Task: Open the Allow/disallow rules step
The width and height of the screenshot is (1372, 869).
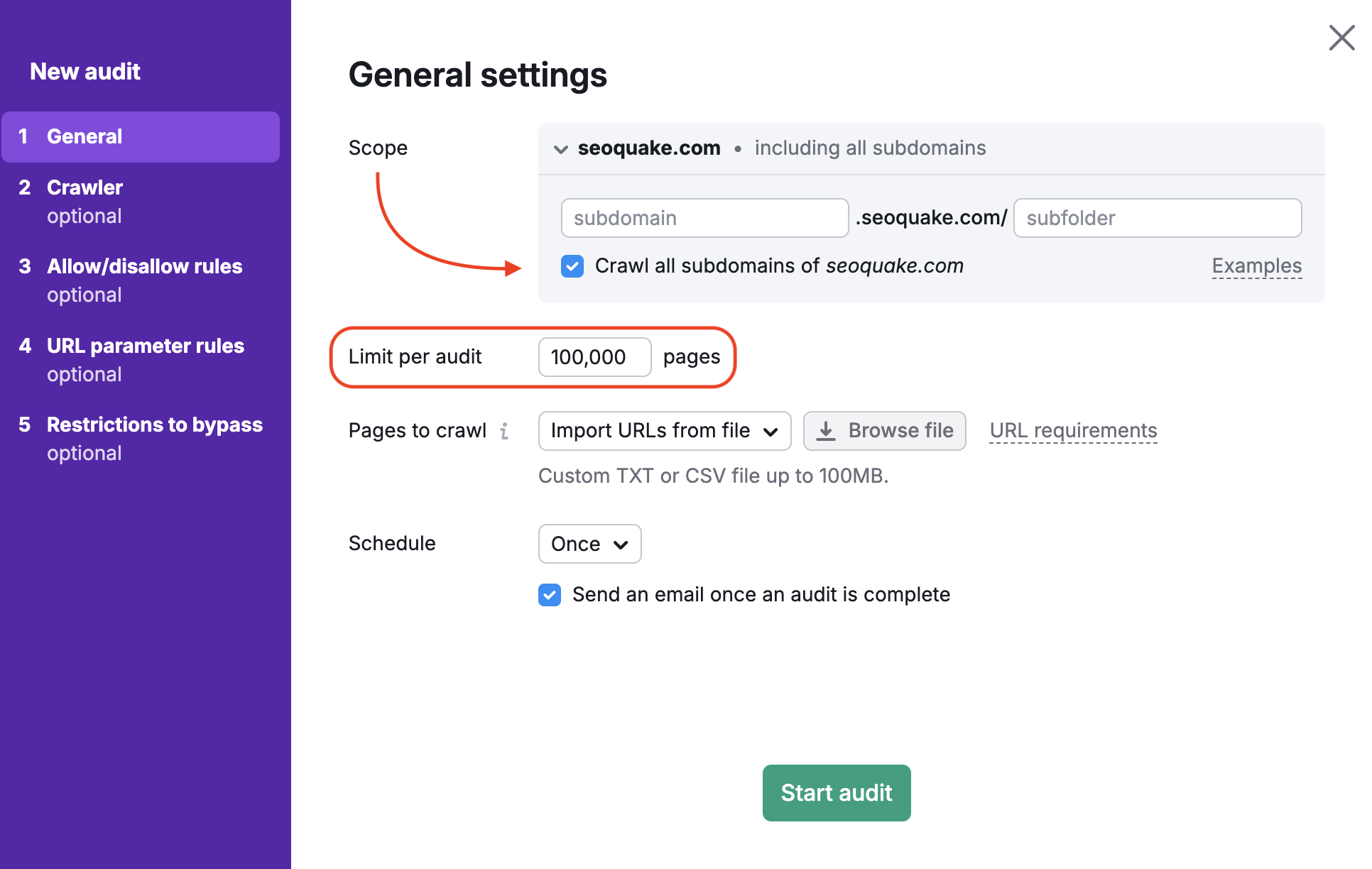Action: pos(144,266)
